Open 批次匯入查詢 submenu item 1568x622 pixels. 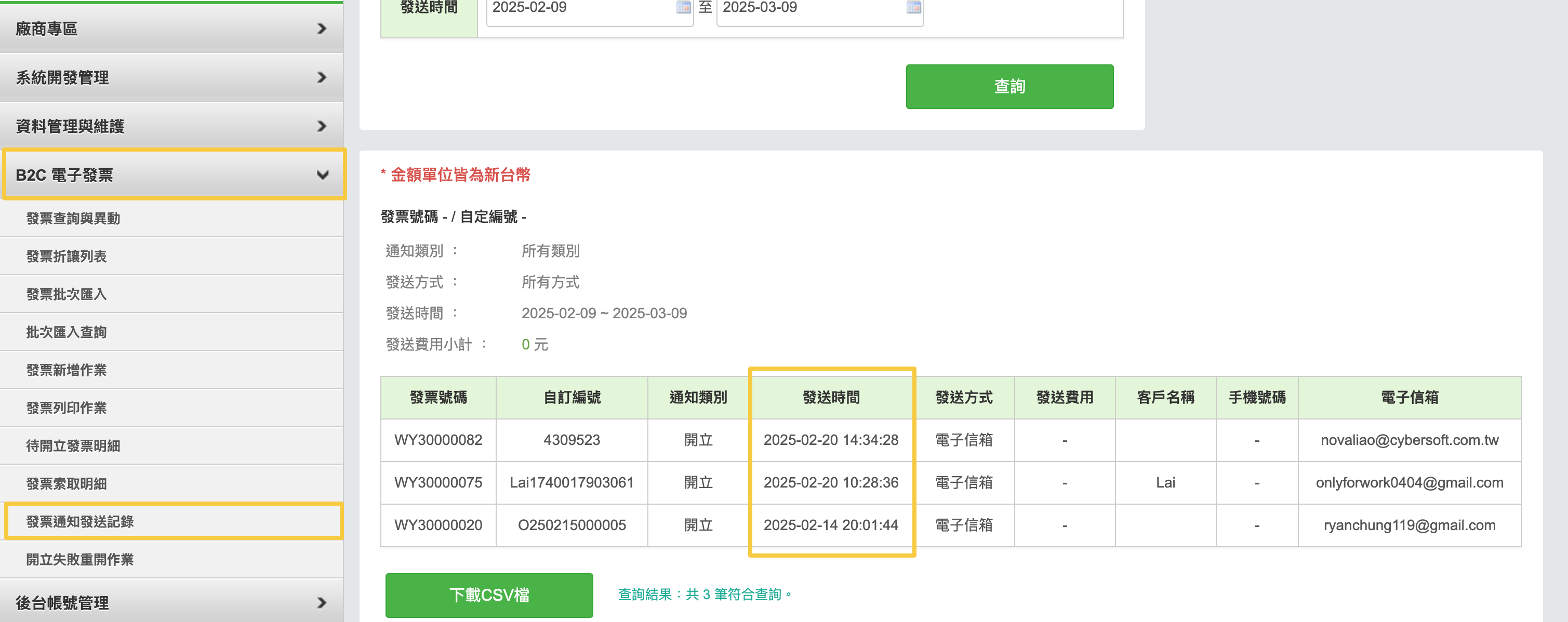point(171,332)
